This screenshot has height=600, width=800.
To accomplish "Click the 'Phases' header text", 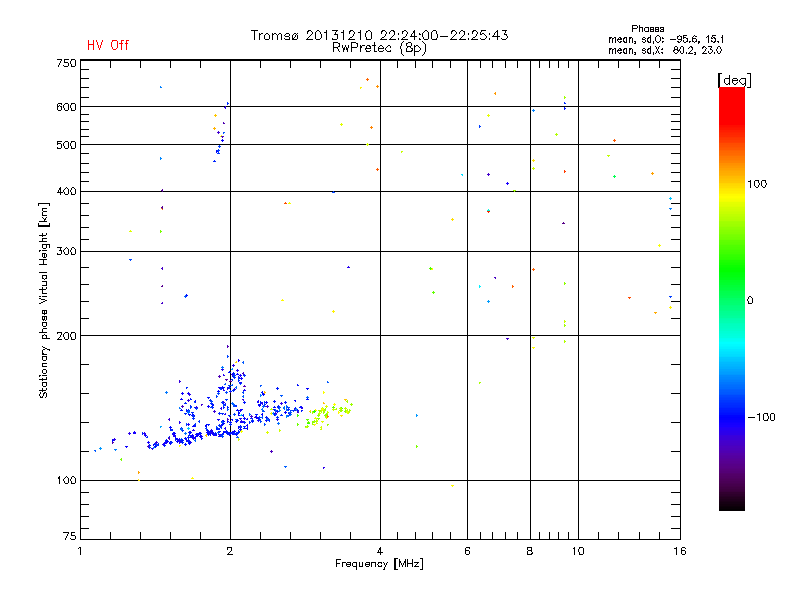I will click(x=647, y=29).
